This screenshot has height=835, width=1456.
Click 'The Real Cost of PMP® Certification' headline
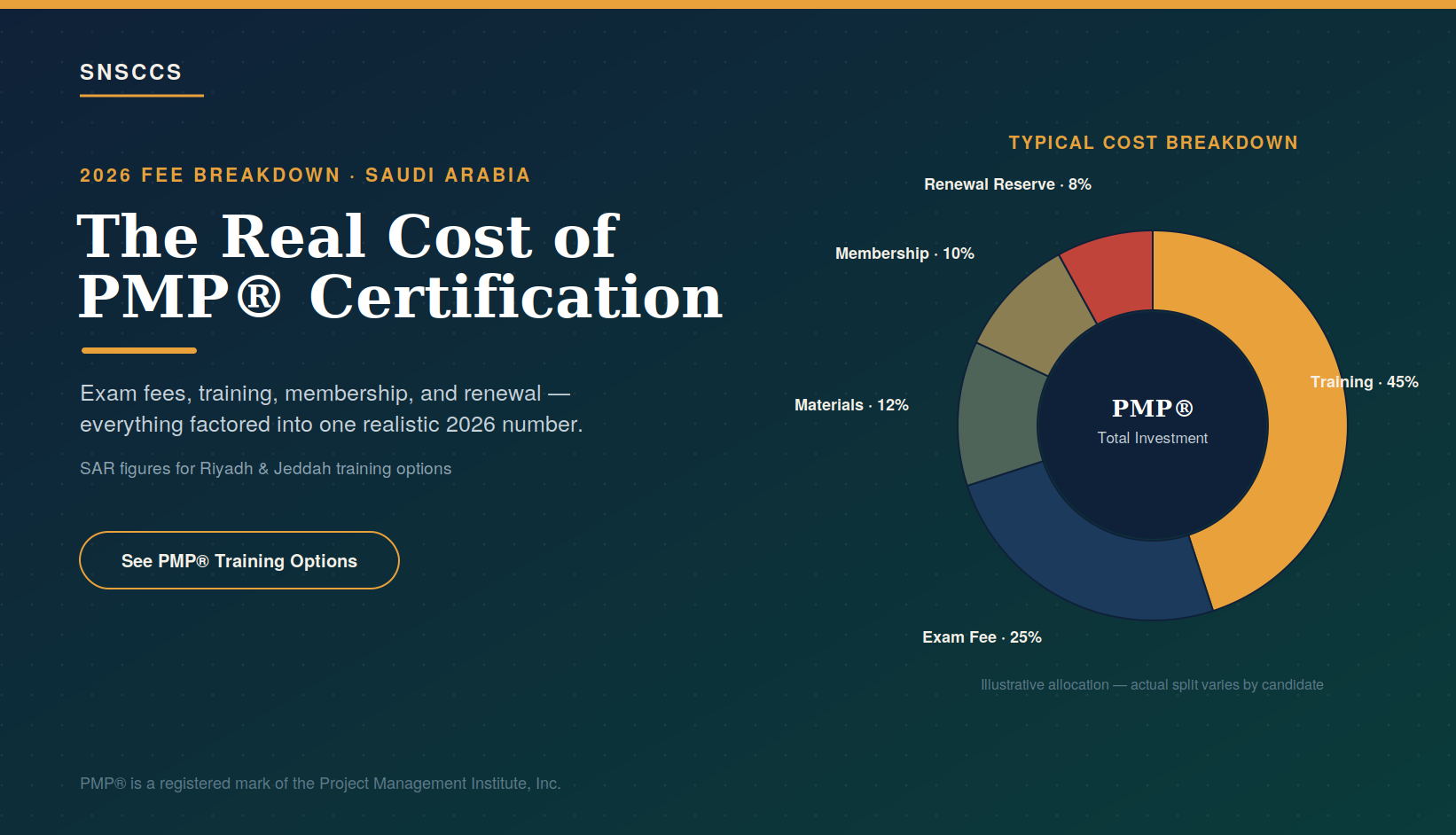(x=400, y=266)
